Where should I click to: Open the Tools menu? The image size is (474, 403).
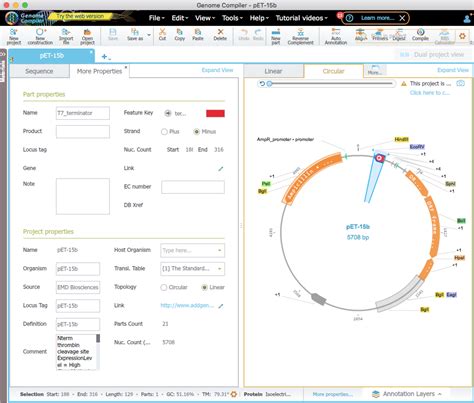point(232,18)
